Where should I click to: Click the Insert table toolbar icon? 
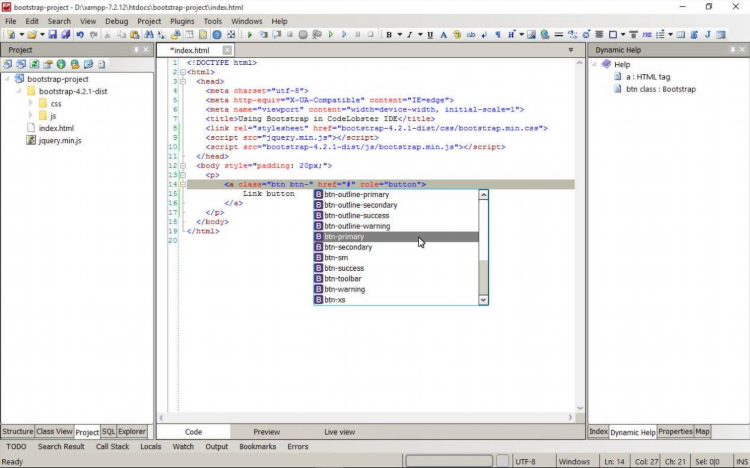point(681,34)
